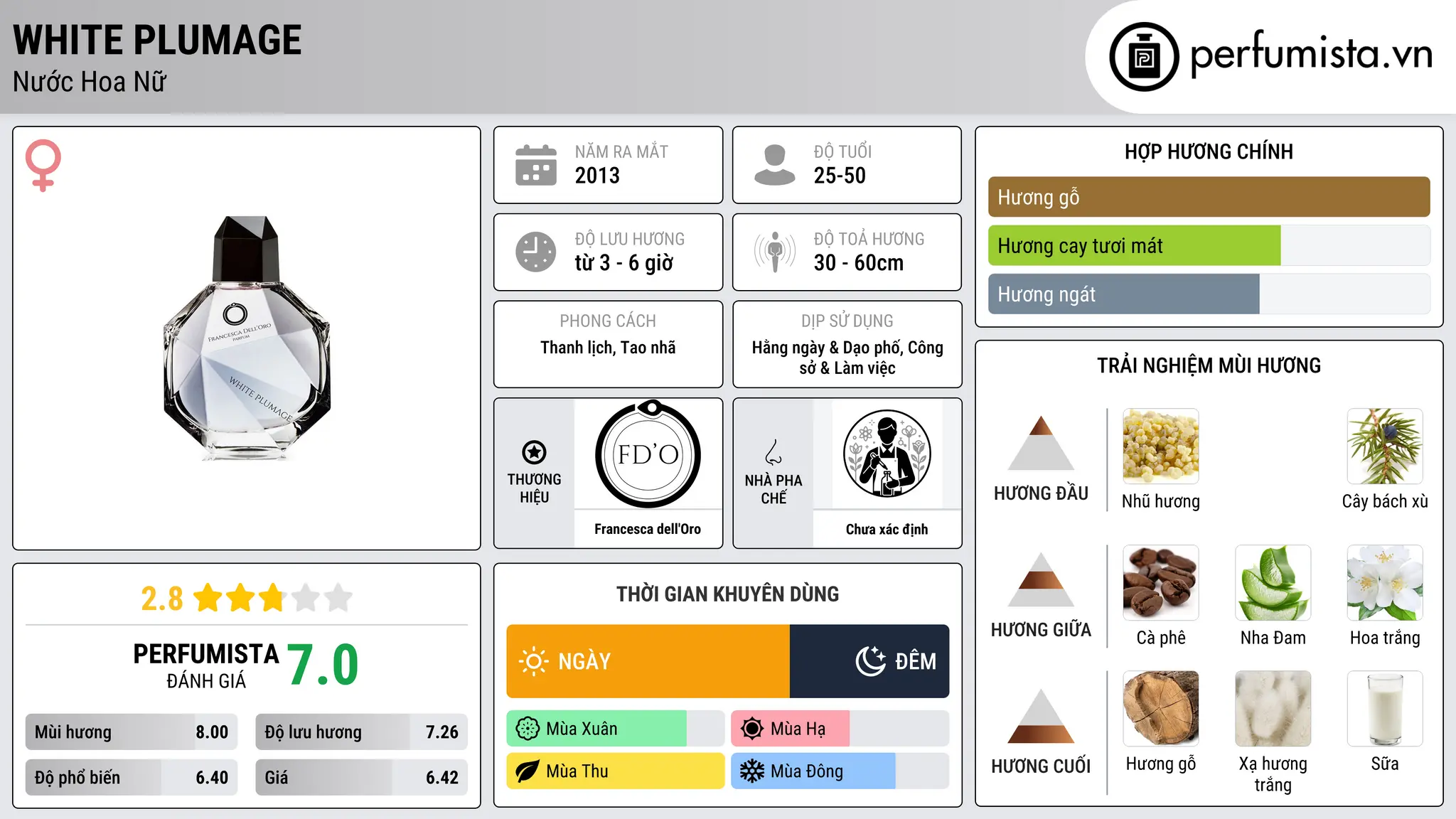Click the longevity value từ 3 - 6 giờ
This screenshot has width=1456, height=819.
(x=623, y=263)
